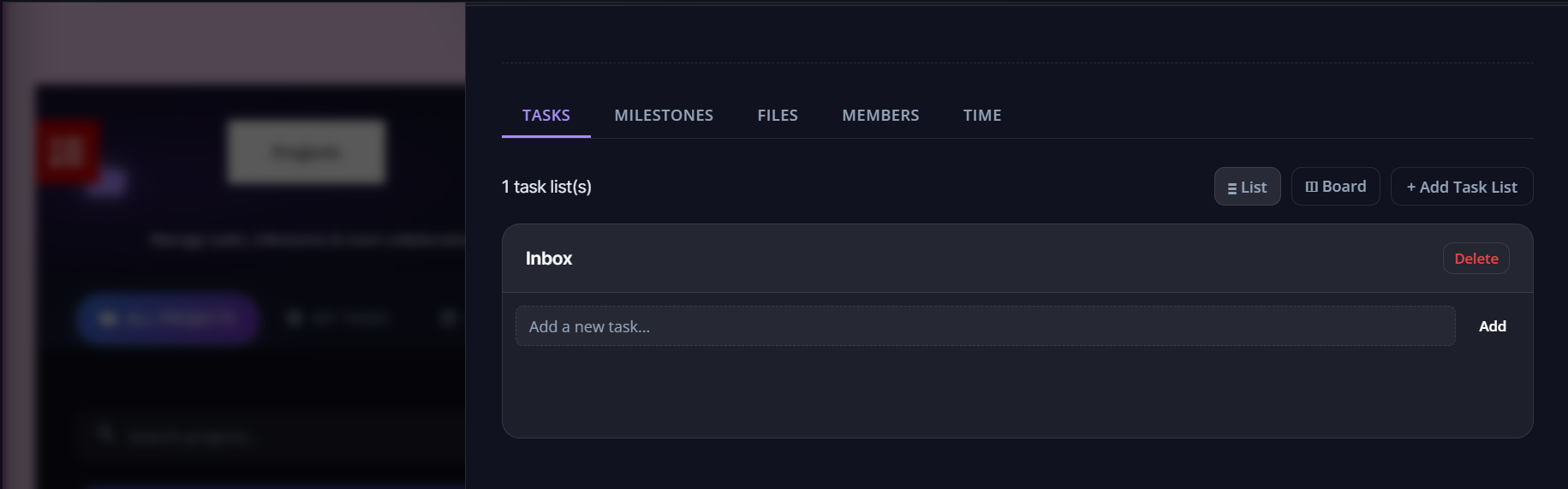Switch to Board view
The height and width of the screenshot is (489, 1568).
point(1335,187)
